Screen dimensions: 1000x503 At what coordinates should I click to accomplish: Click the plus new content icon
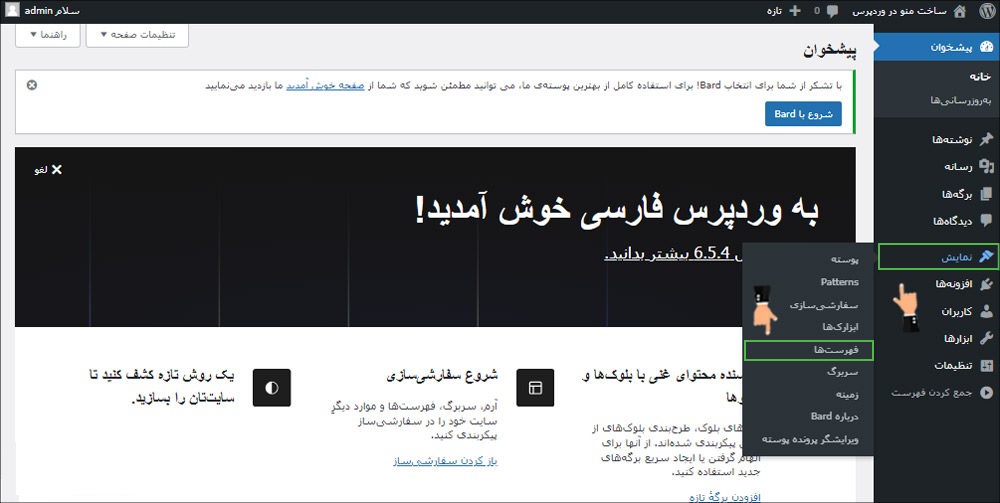tap(795, 11)
